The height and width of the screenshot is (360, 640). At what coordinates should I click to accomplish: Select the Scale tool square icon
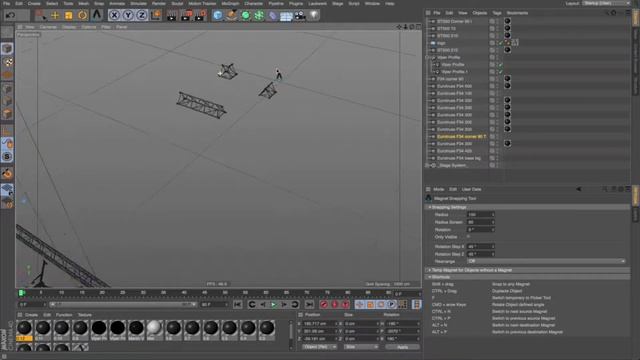(69, 16)
